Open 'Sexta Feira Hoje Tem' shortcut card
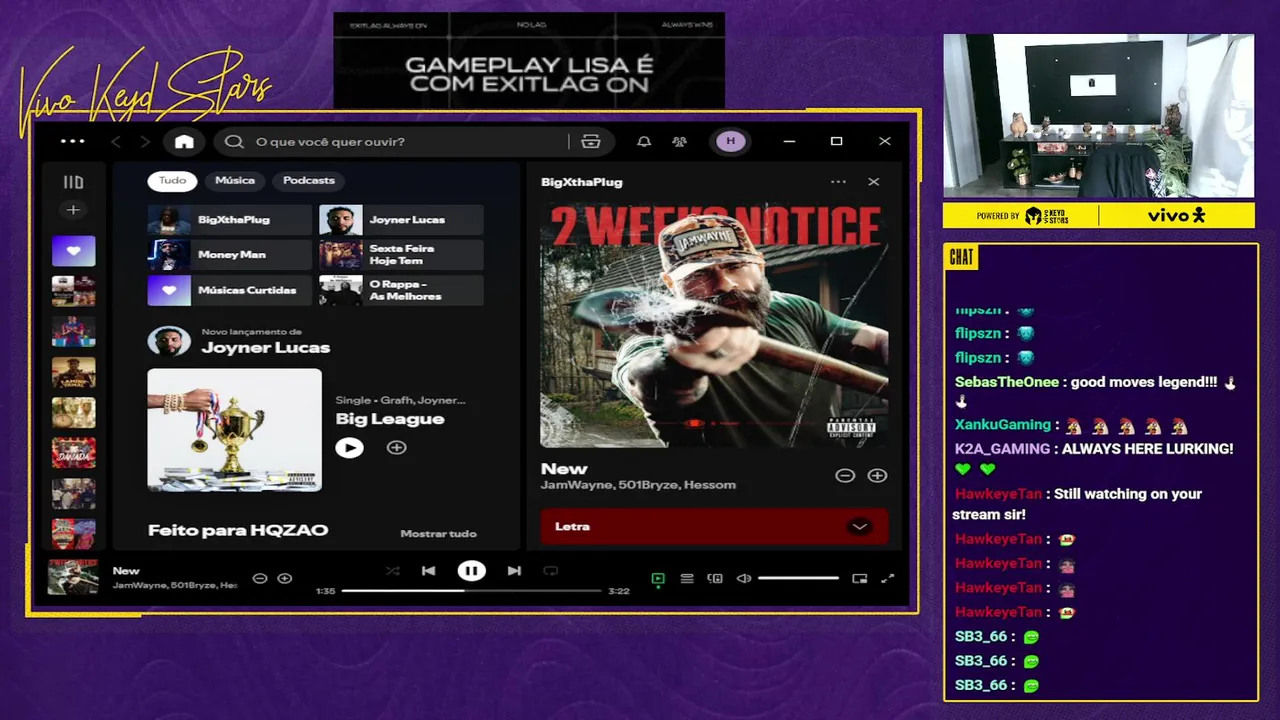The image size is (1280, 720). 401,255
